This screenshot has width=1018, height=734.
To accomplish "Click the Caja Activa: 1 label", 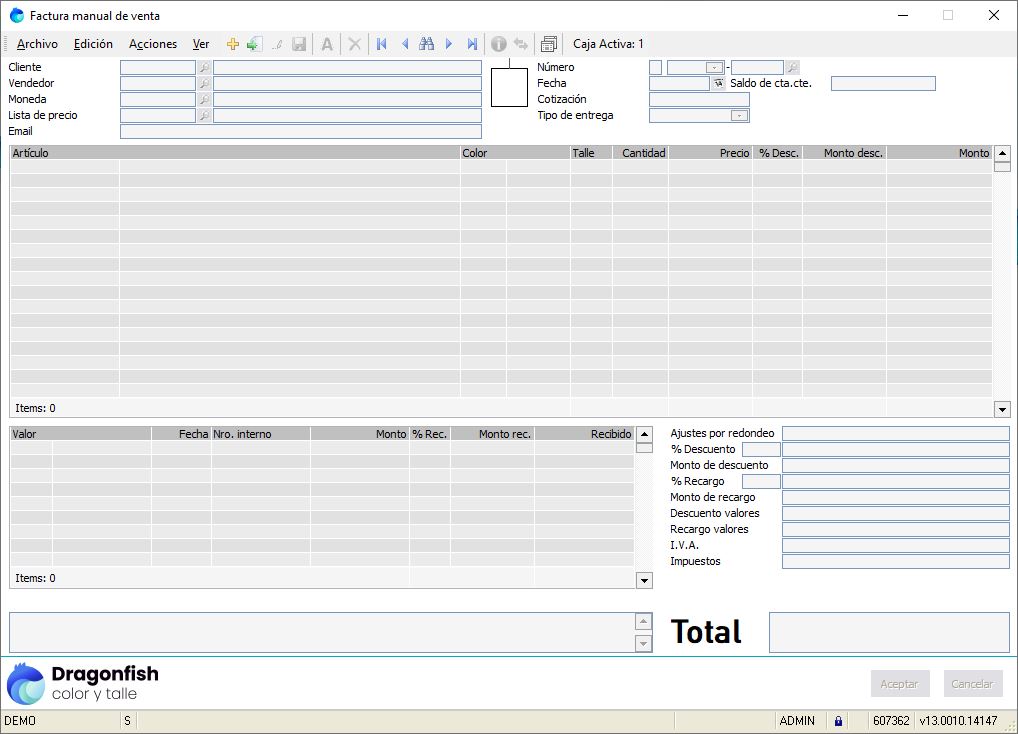I will 608,44.
